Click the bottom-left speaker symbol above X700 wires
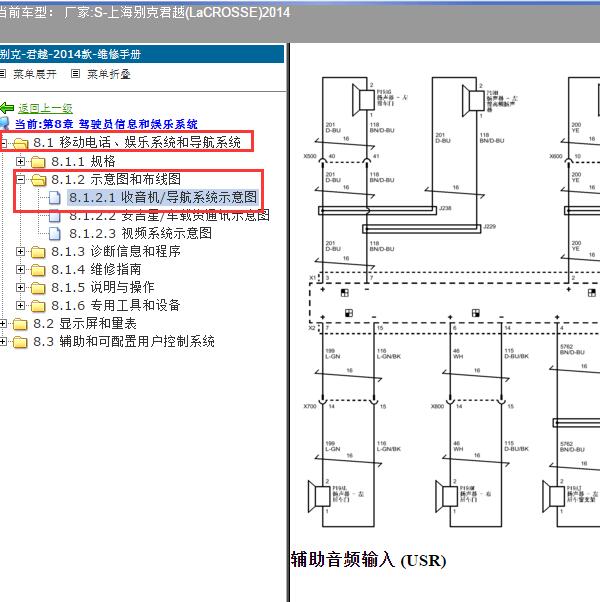The height and width of the screenshot is (602, 600). coord(319,496)
